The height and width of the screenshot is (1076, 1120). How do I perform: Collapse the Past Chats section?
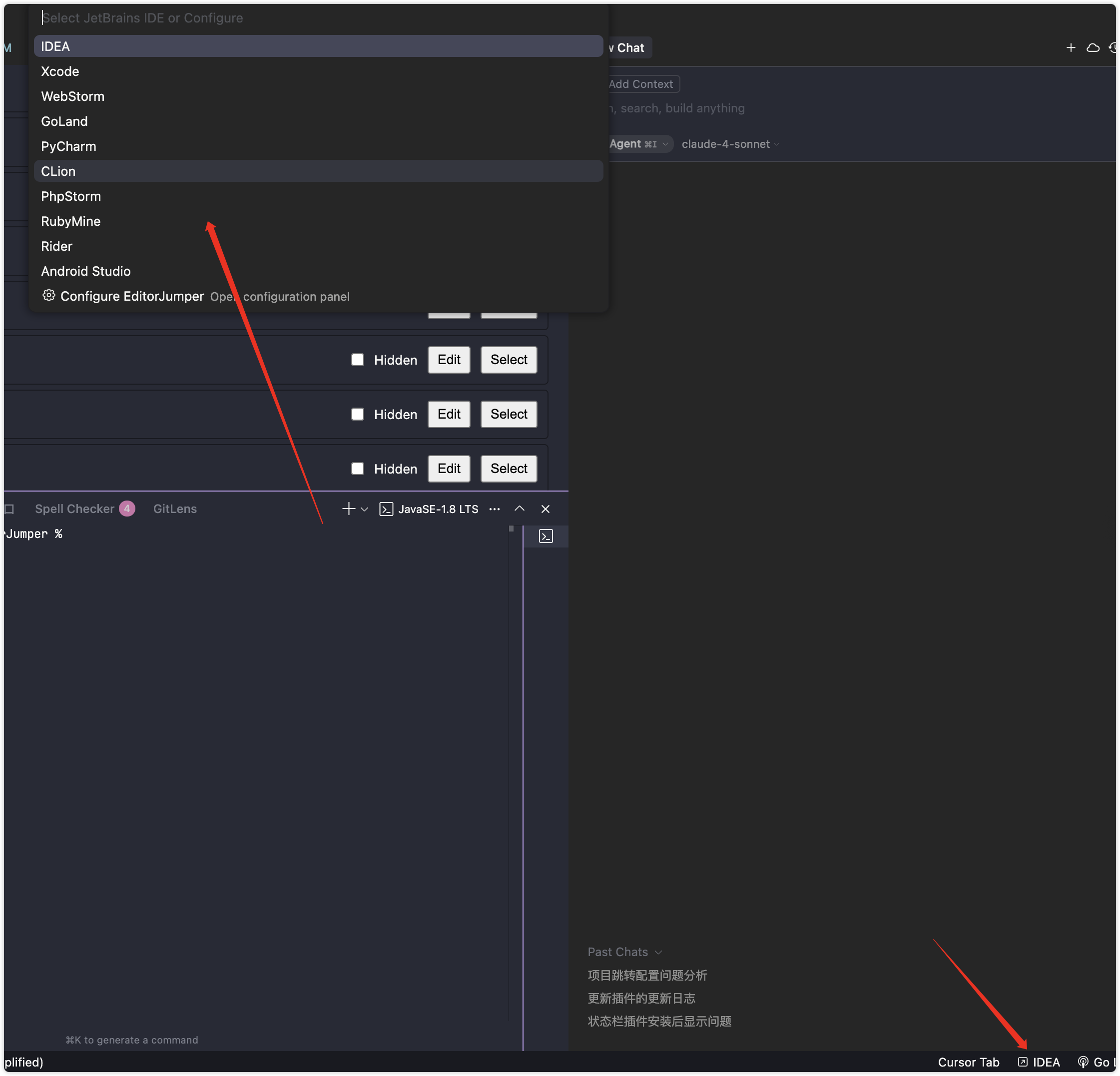(624, 952)
